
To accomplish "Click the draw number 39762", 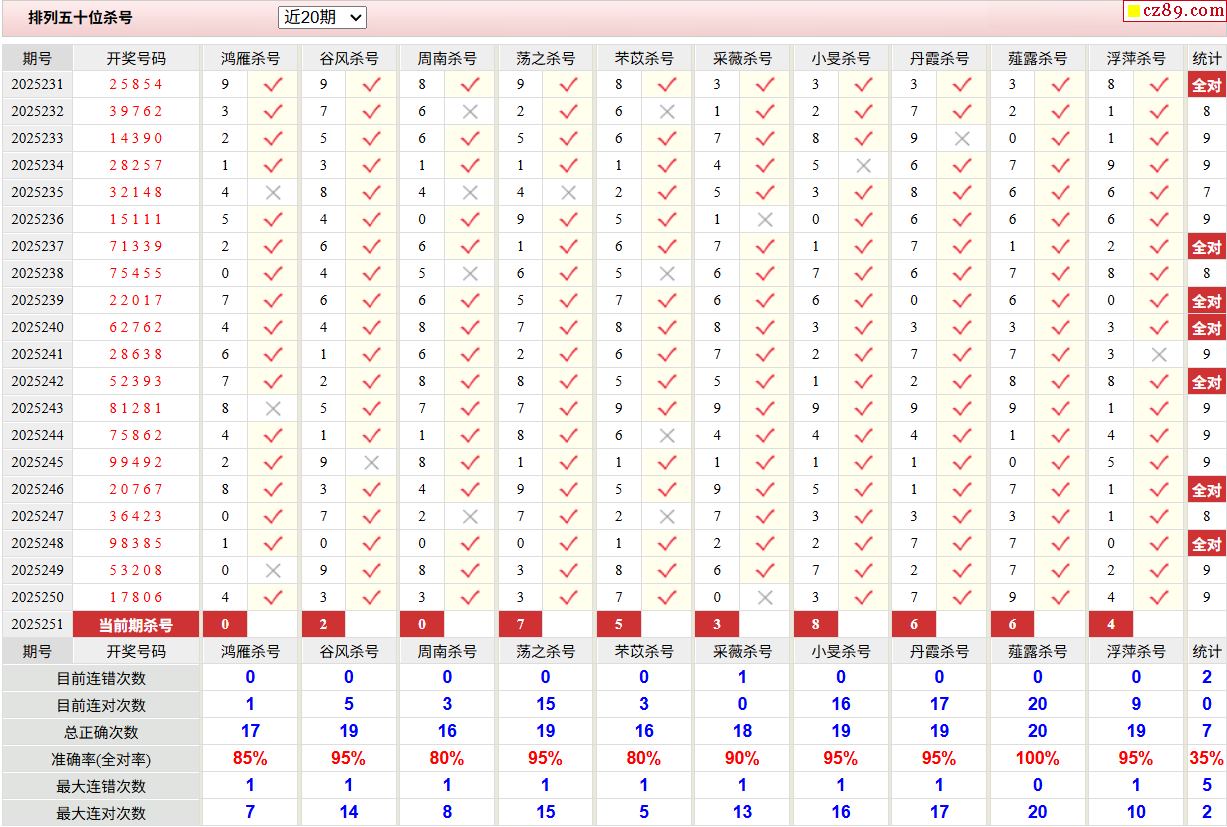I will 136,111.
